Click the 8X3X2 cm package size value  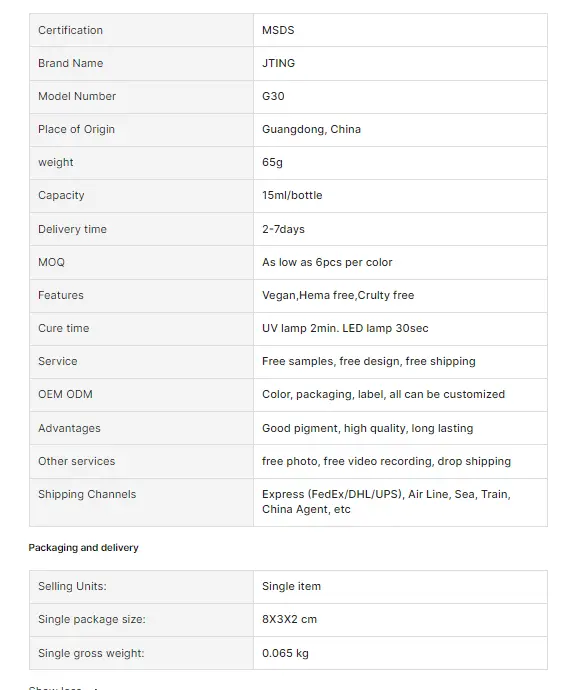tap(290, 619)
